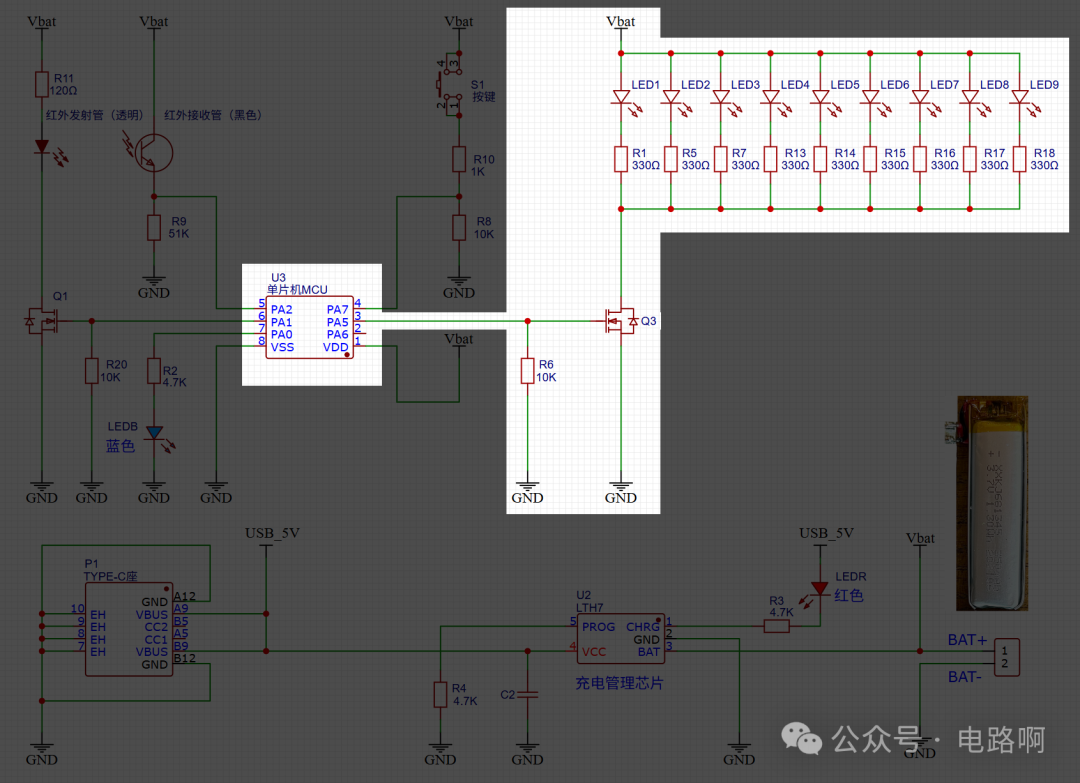1080x783 pixels.
Task: Click the infrared emitter diode symbol
Action: [x=42, y=145]
